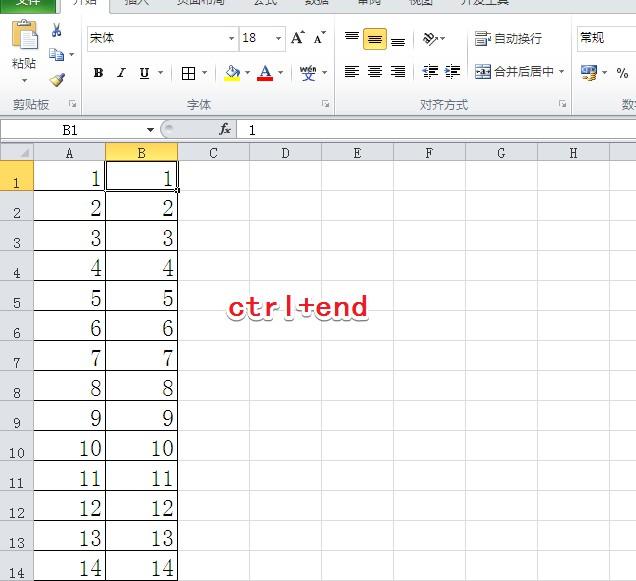Click the formula bar input
The width and height of the screenshot is (636, 581).
436,130
